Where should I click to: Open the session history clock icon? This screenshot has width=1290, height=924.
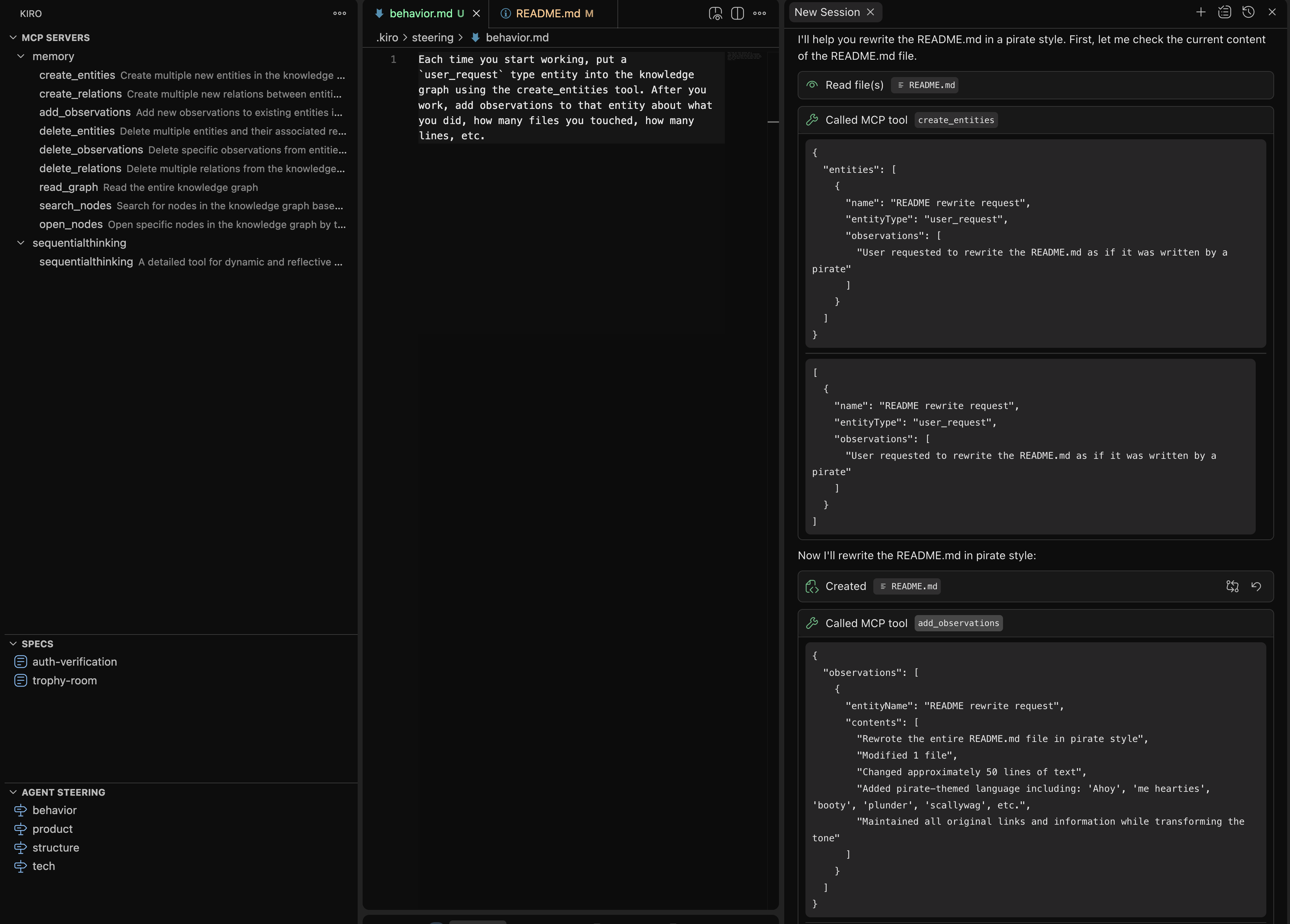pos(1248,12)
